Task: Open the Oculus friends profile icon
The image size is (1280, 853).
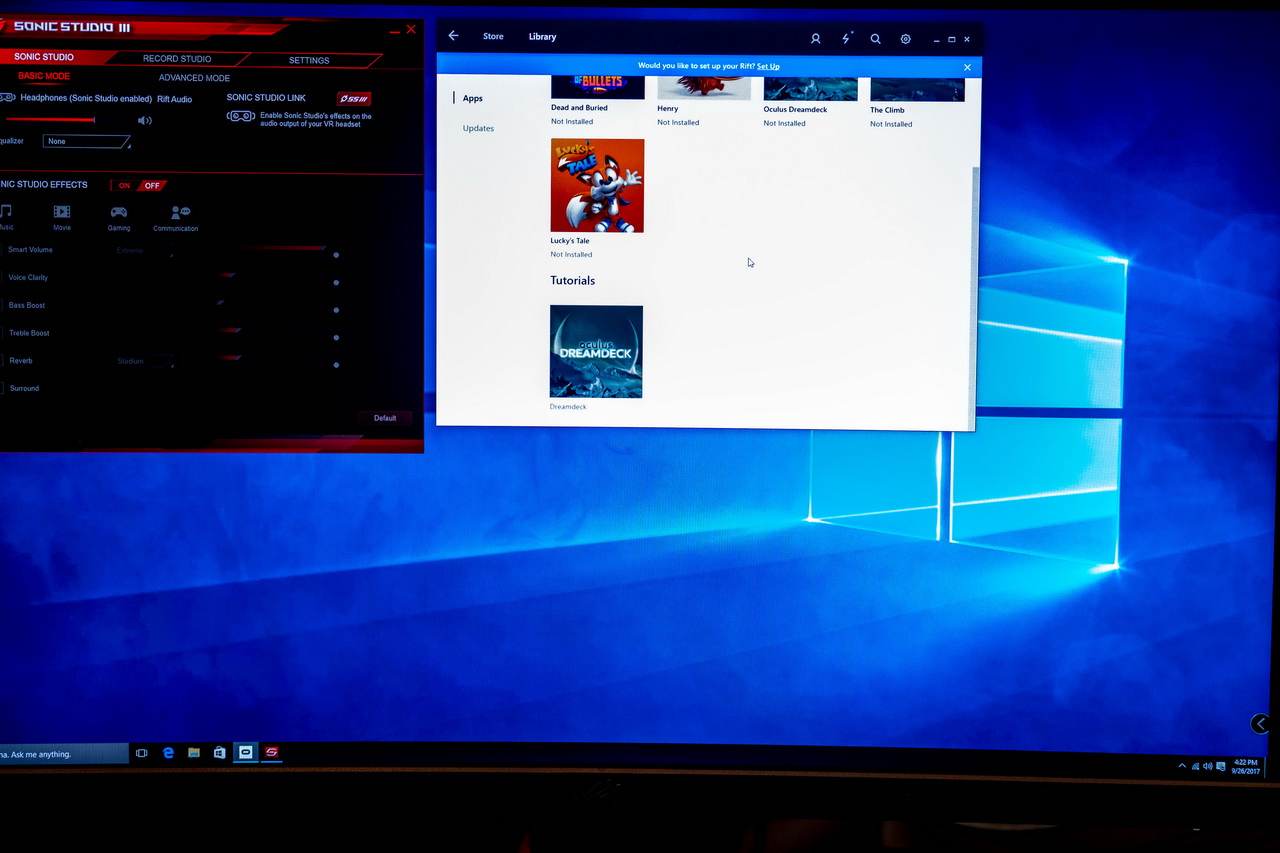Action: (816, 39)
